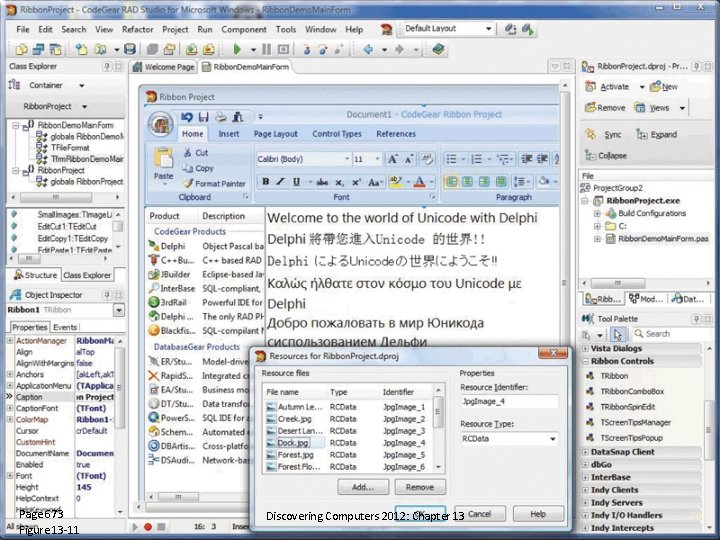Select the arrow pointer in Tool Palette
The height and width of the screenshot is (540, 720).
click(x=618, y=334)
